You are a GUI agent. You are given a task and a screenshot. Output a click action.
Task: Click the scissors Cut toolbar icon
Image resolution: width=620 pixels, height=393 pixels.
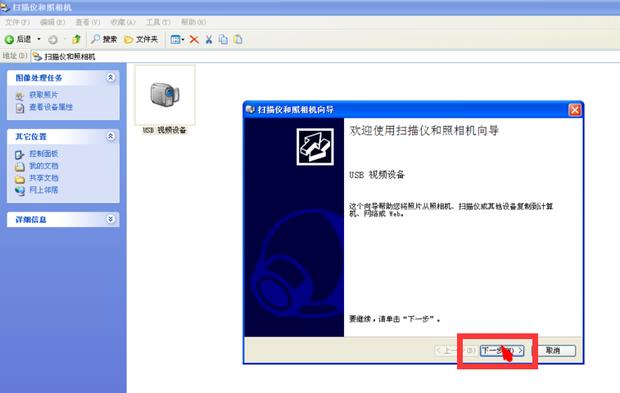click(x=209, y=40)
